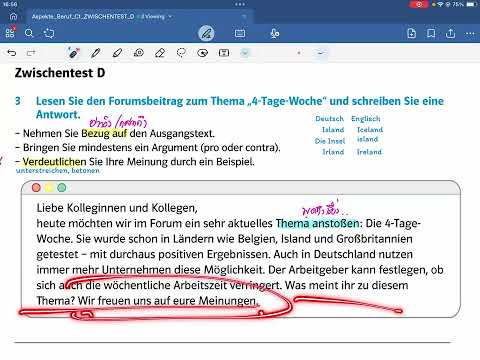Tap the word 'Ireland' in notes
Image resolution: width=480 pixels, height=360 pixels.
pos(369,152)
